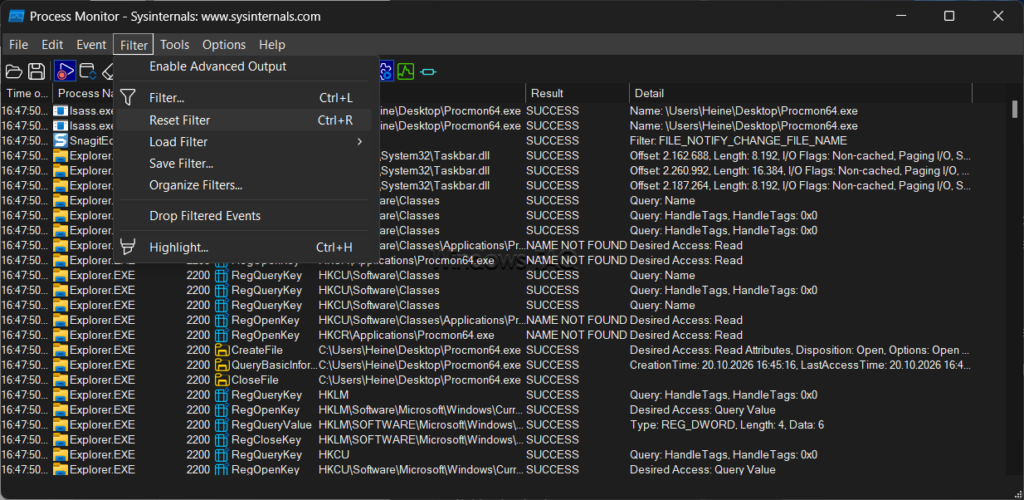The image size is (1024, 500).
Task: Select detail 'Filter: FILE_NOTIFY_CHANGE_FILE_NAME'
Action: coord(738,140)
